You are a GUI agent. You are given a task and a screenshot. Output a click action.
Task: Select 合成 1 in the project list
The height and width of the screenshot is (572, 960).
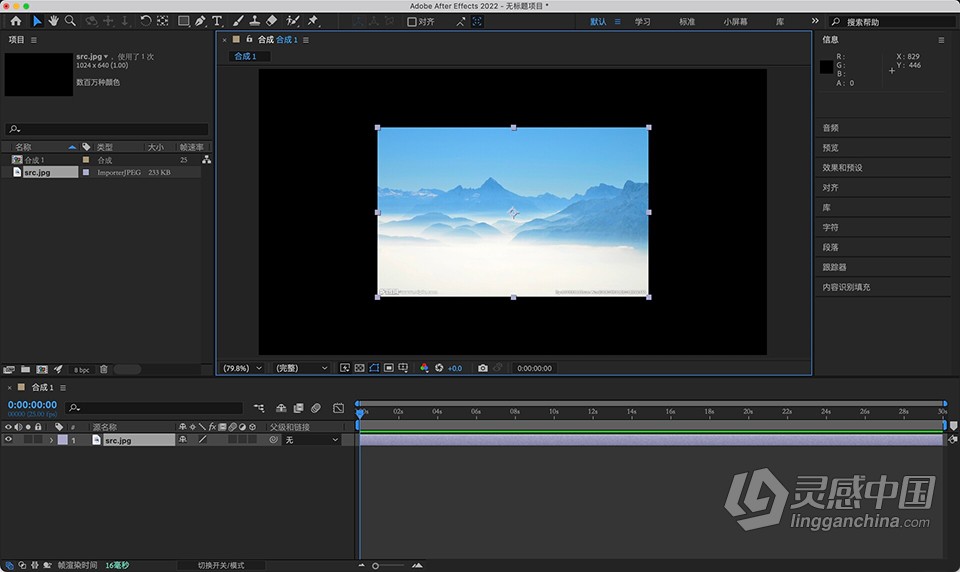click(x=34, y=160)
